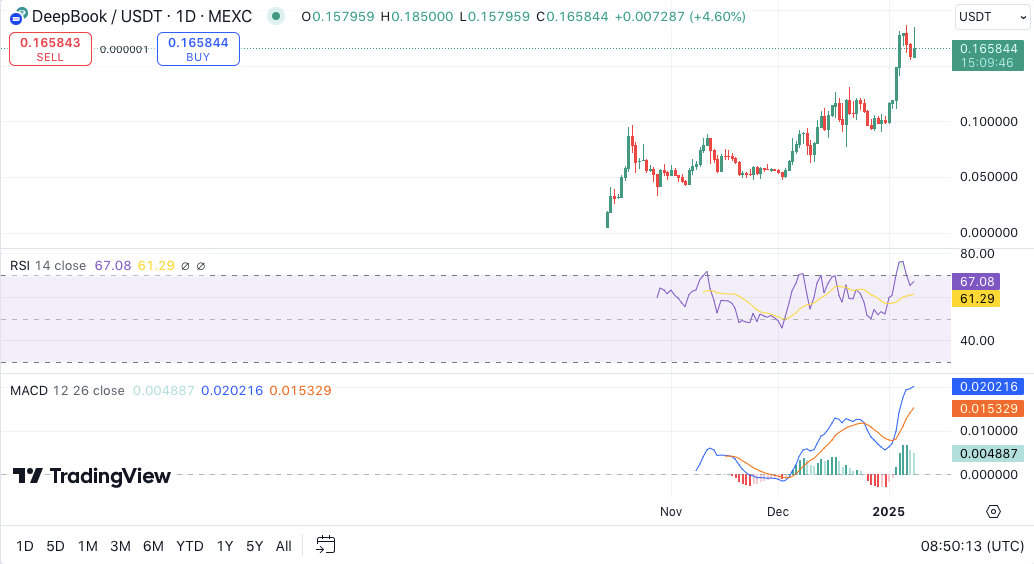
Task: Select the 5Y time range
Action: pos(255,546)
